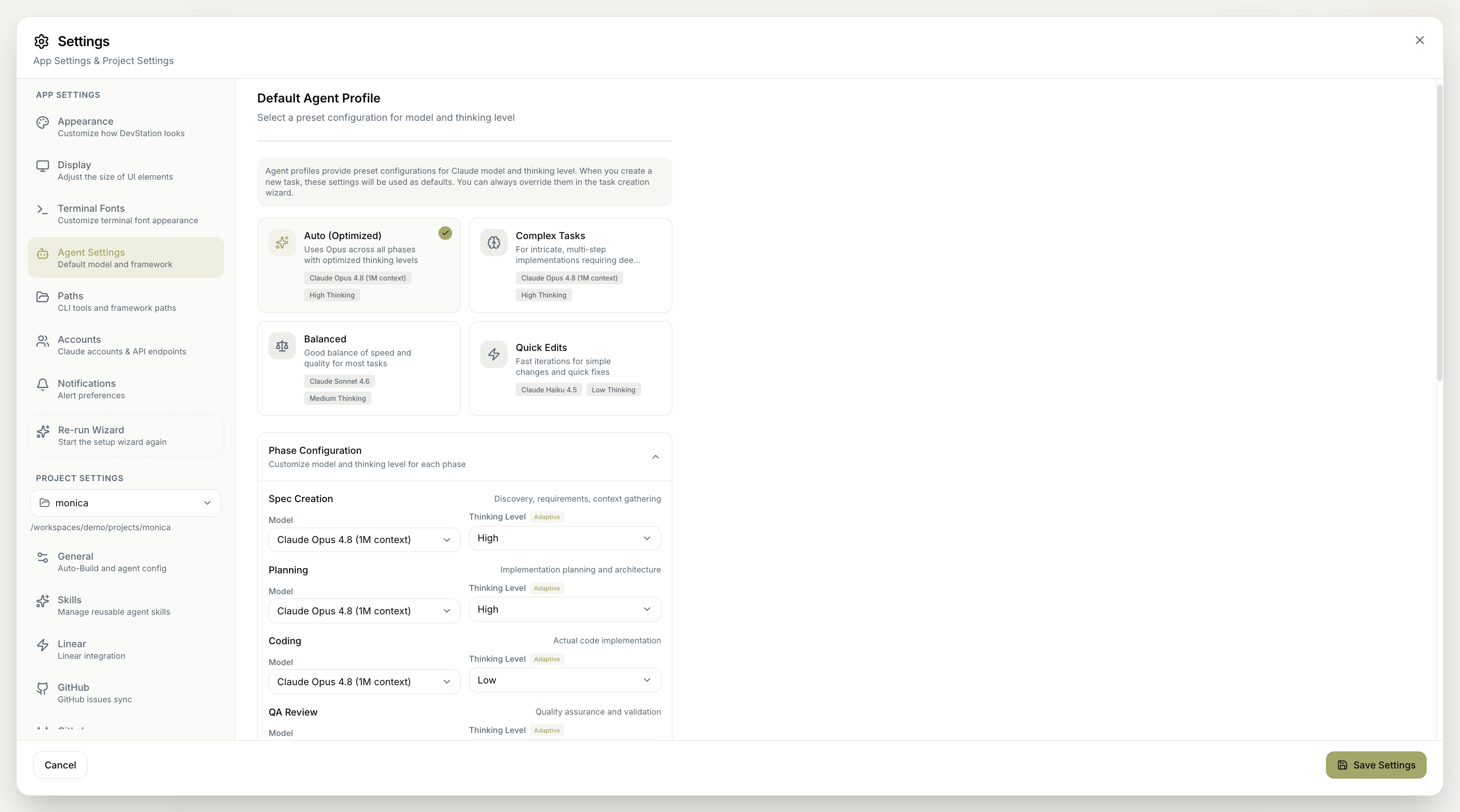1460x812 pixels.
Task: Click the Agent Settings robot icon
Action: [43, 254]
